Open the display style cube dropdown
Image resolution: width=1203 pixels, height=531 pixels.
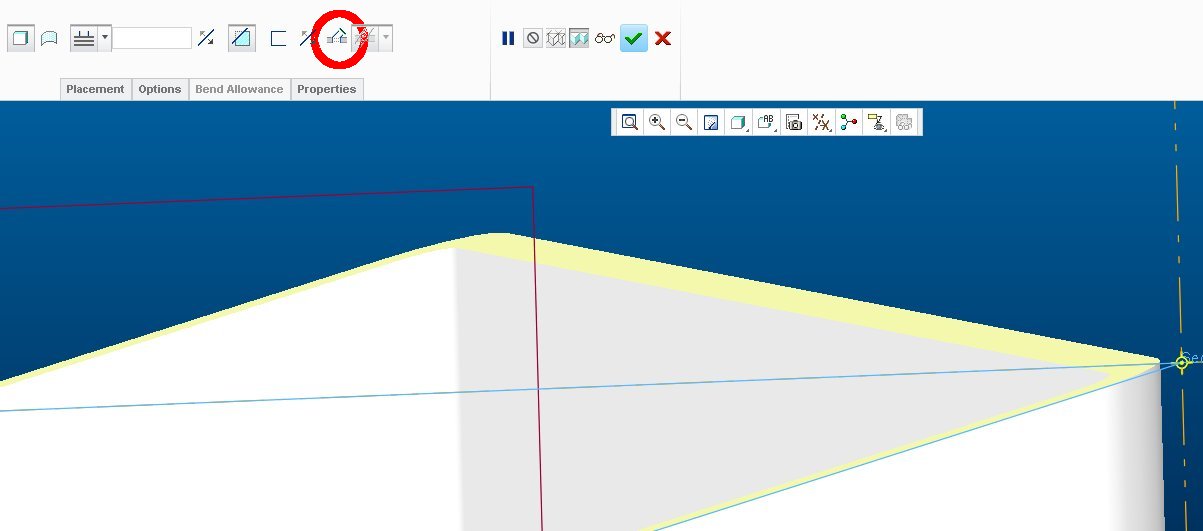pyautogui.click(x=738, y=122)
